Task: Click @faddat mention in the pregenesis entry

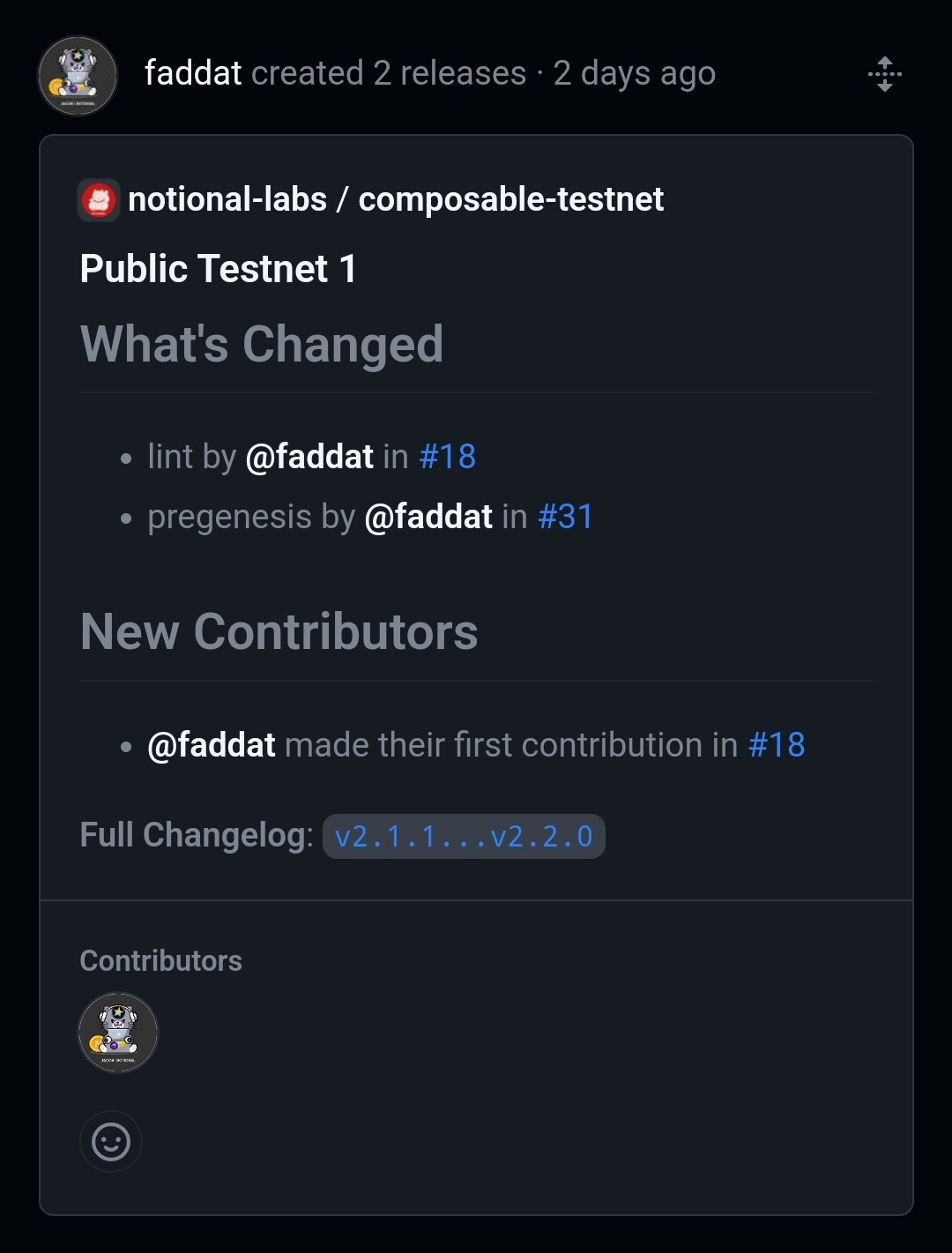Action: pos(428,517)
